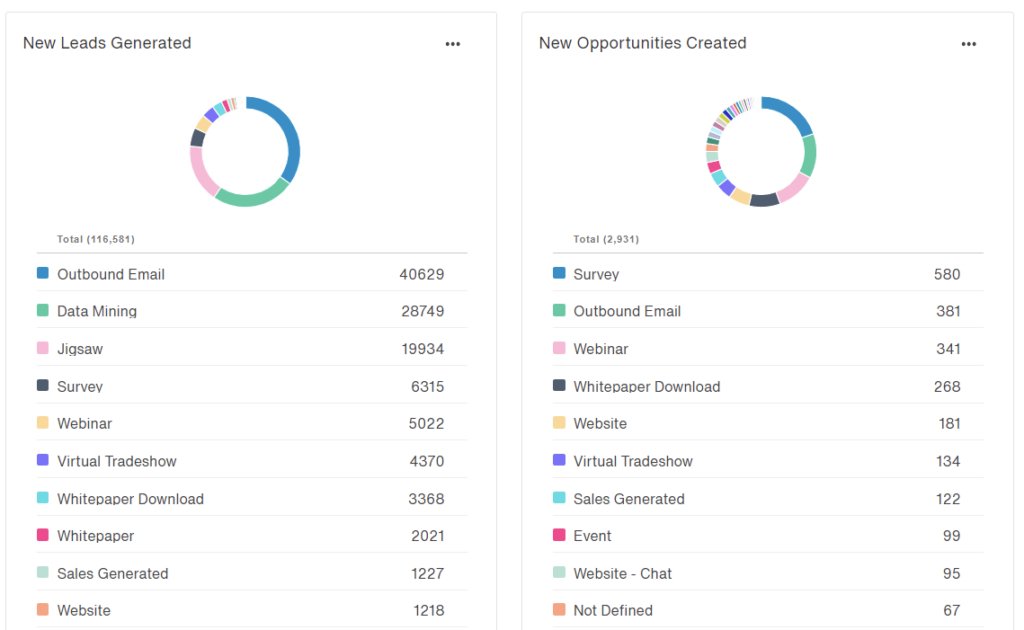1024x630 pixels.
Task: Select the Website - Chat legend entry
Action: pyautogui.click(x=622, y=574)
